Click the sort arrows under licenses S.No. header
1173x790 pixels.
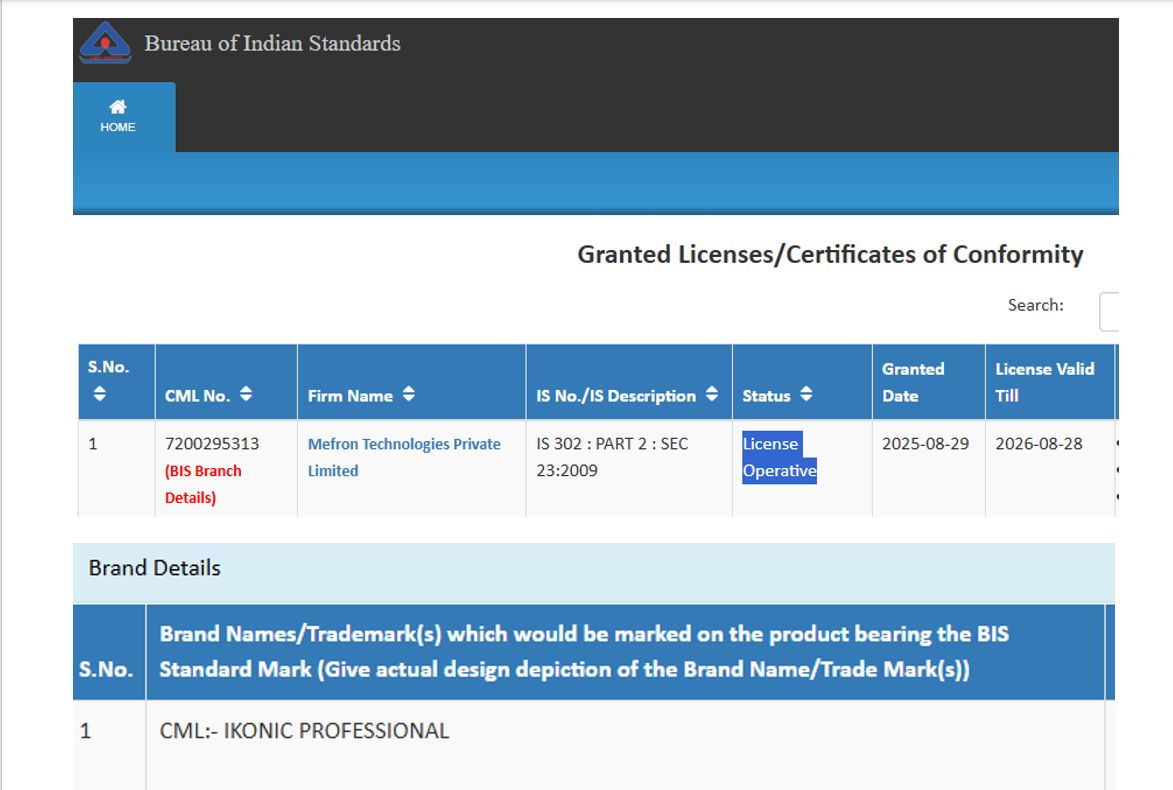click(99, 395)
